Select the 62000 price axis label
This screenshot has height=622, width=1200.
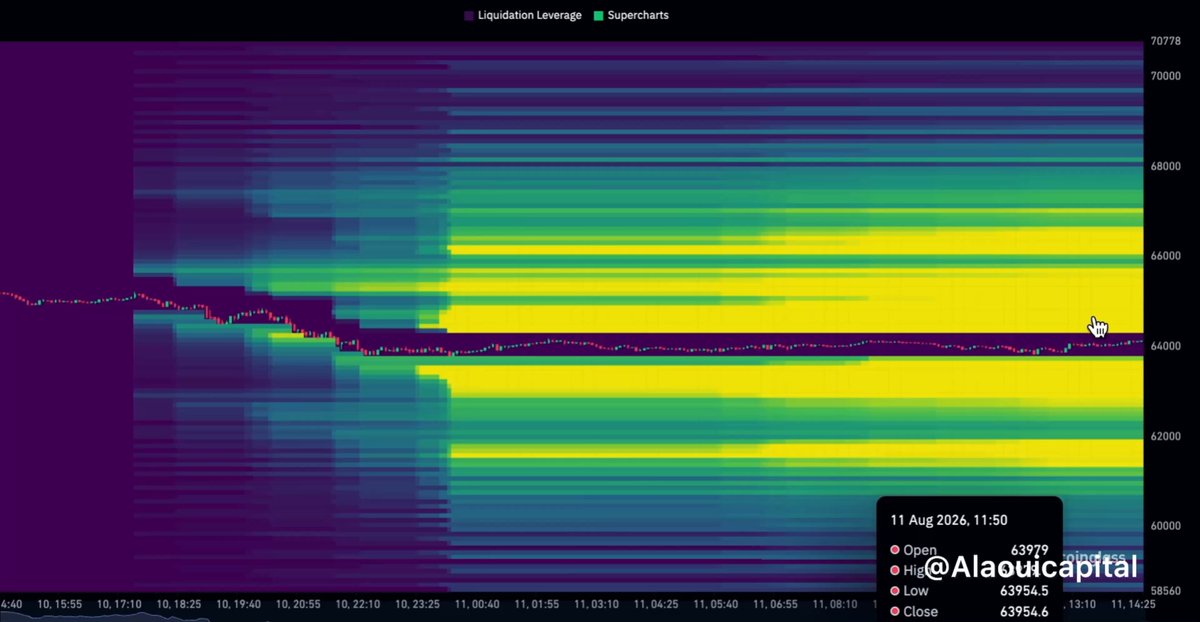click(x=1164, y=436)
